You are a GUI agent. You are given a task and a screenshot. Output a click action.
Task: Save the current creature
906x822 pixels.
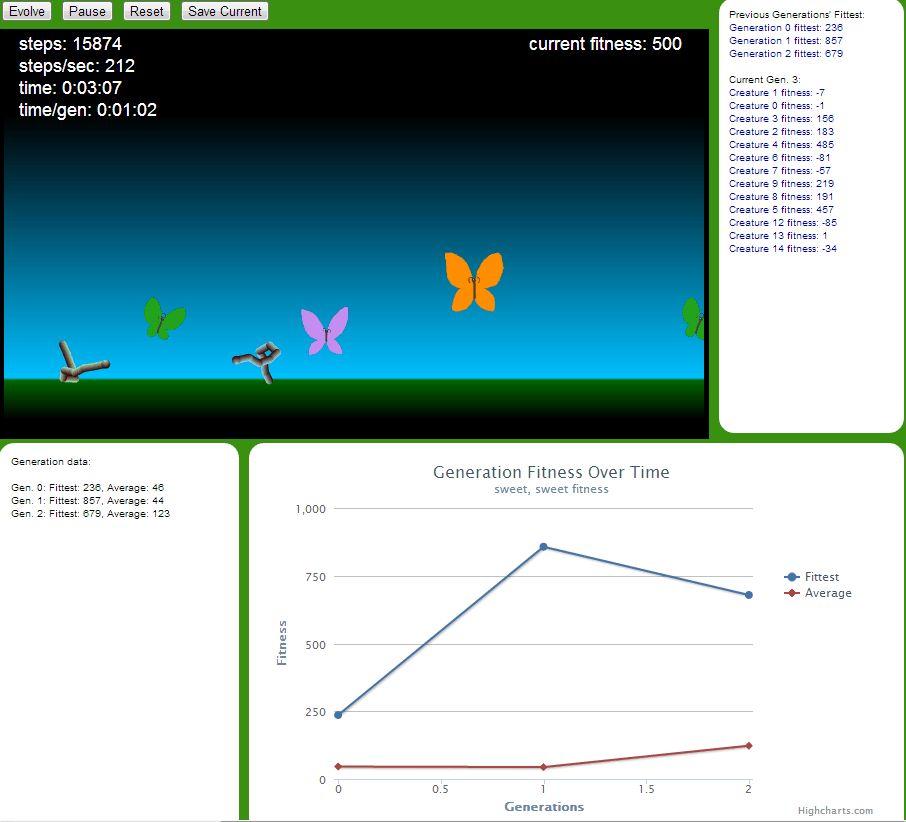point(225,11)
